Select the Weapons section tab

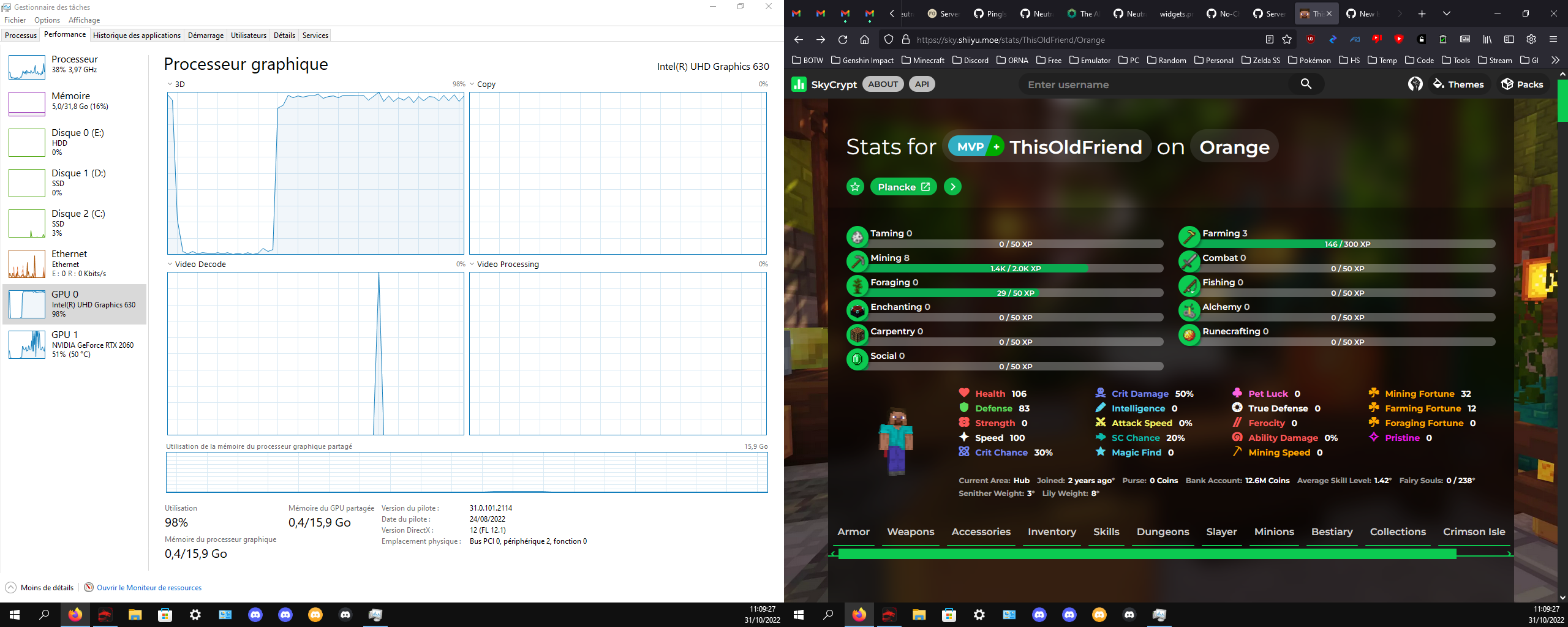click(910, 532)
